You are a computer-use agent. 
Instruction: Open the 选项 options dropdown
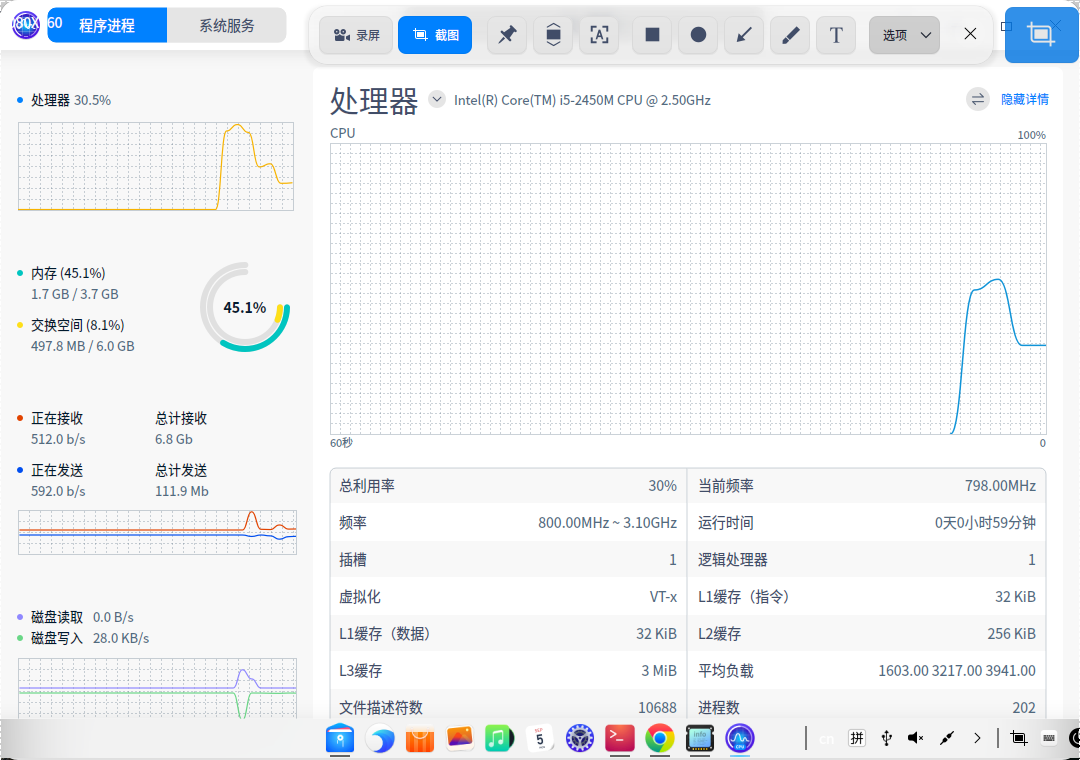[904, 35]
